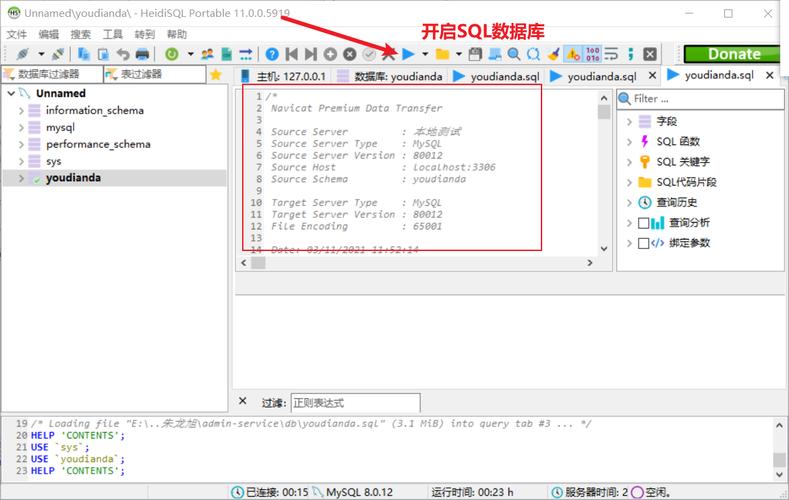Expand the mysql database node
789x500 pixels.
[21, 128]
